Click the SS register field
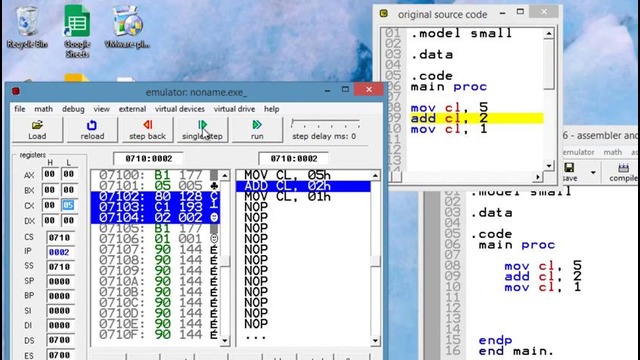The image size is (640, 360). pos(60,267)
